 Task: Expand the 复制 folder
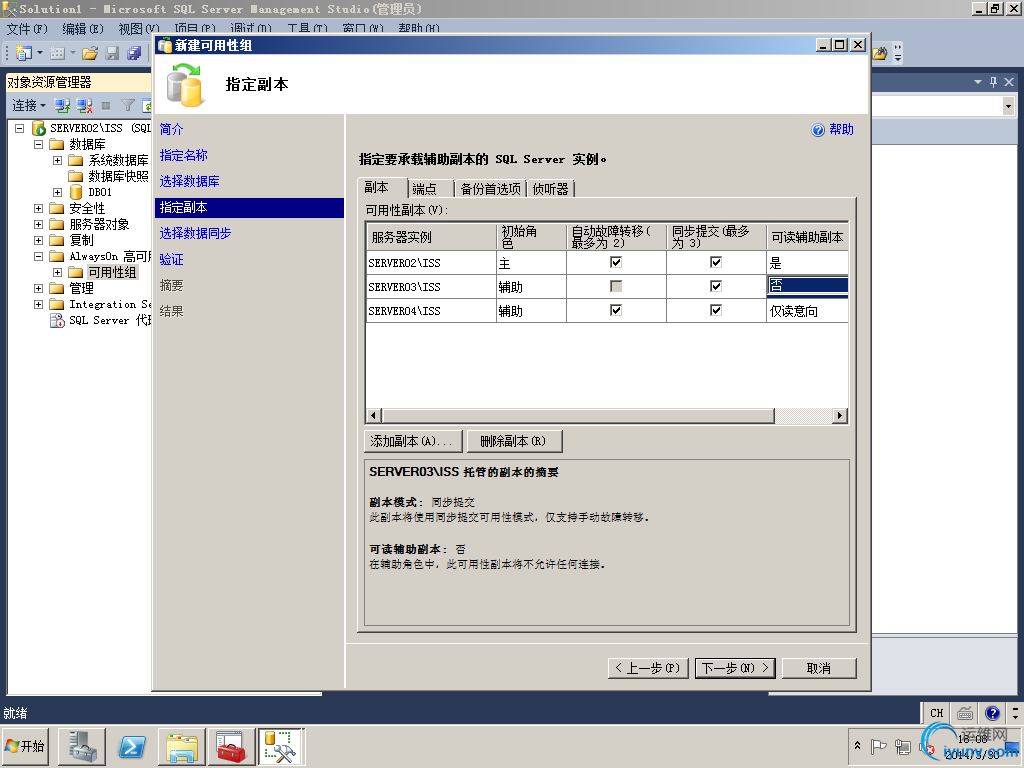[39, 240]
